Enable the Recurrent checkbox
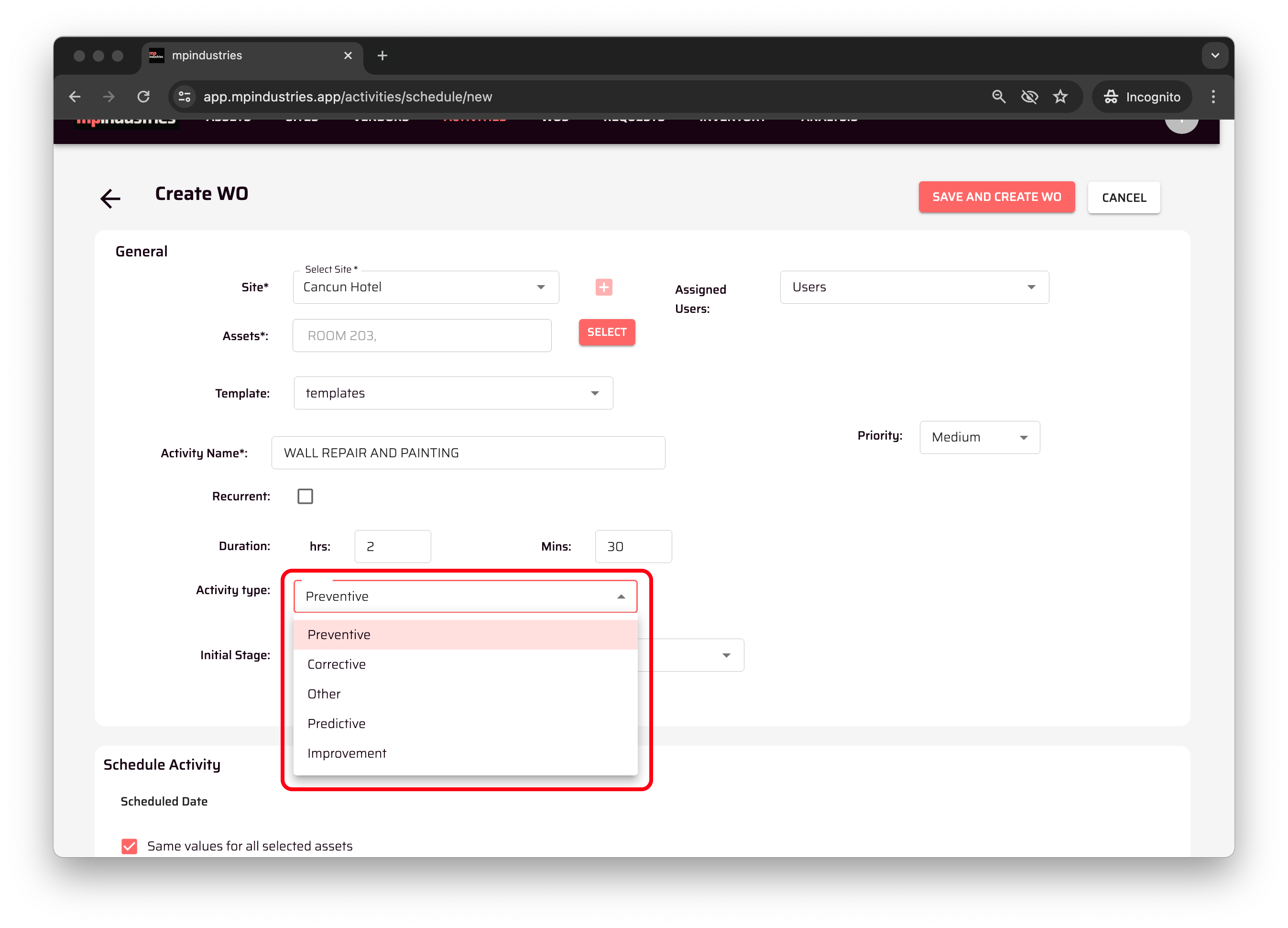The height and width of the screenshot is (928, 1288). (305, 496)
